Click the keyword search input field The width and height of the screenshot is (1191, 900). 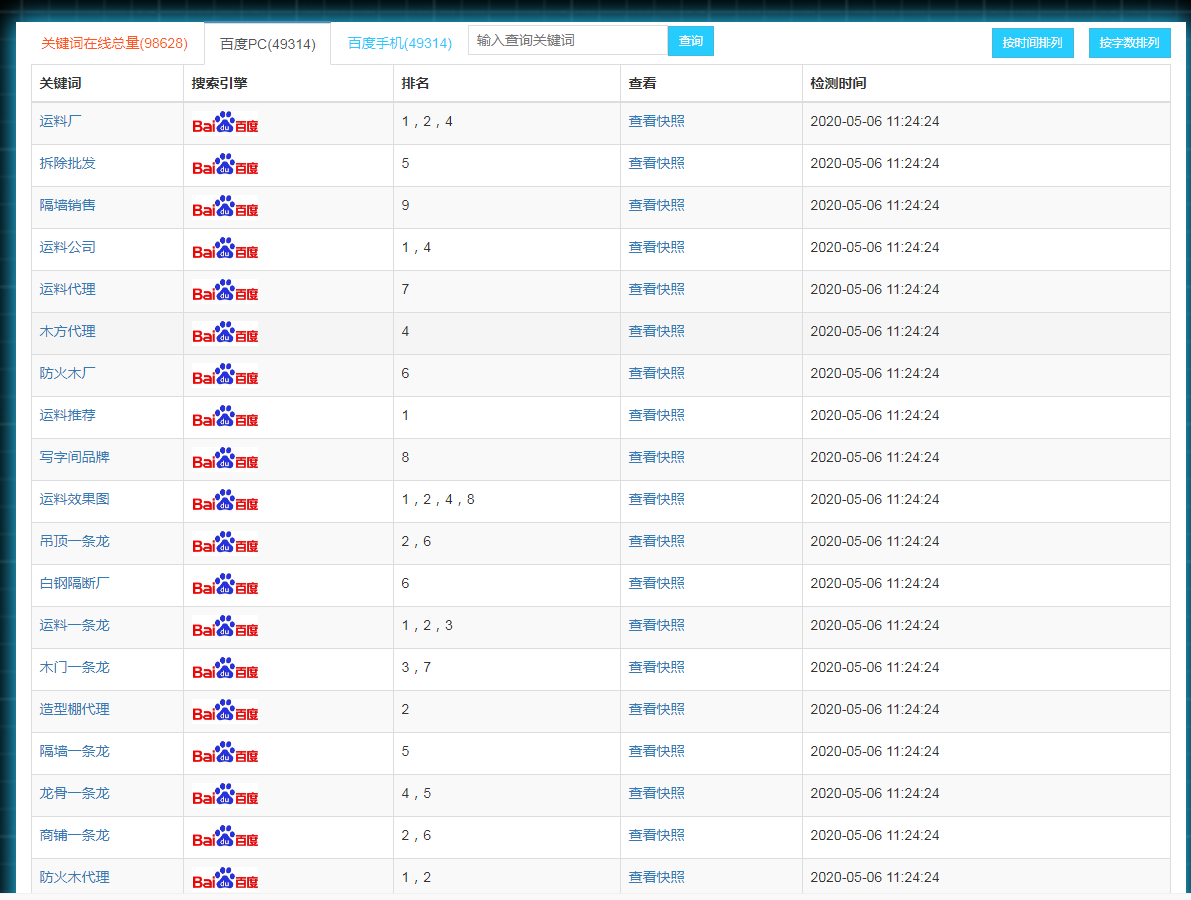[567, 41]
